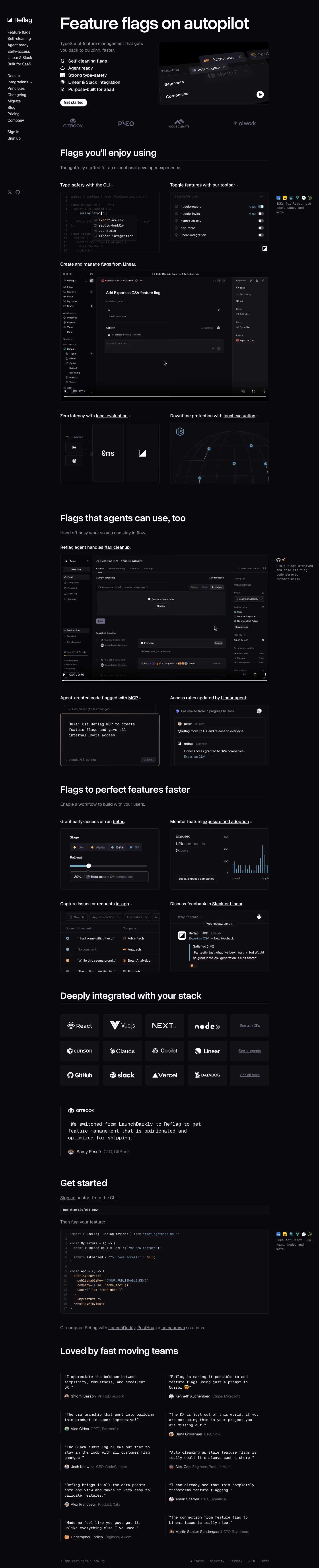This screenshot has width=319, height=1568.
Task: Open the Next.js integration tile
Action: 165,1026
